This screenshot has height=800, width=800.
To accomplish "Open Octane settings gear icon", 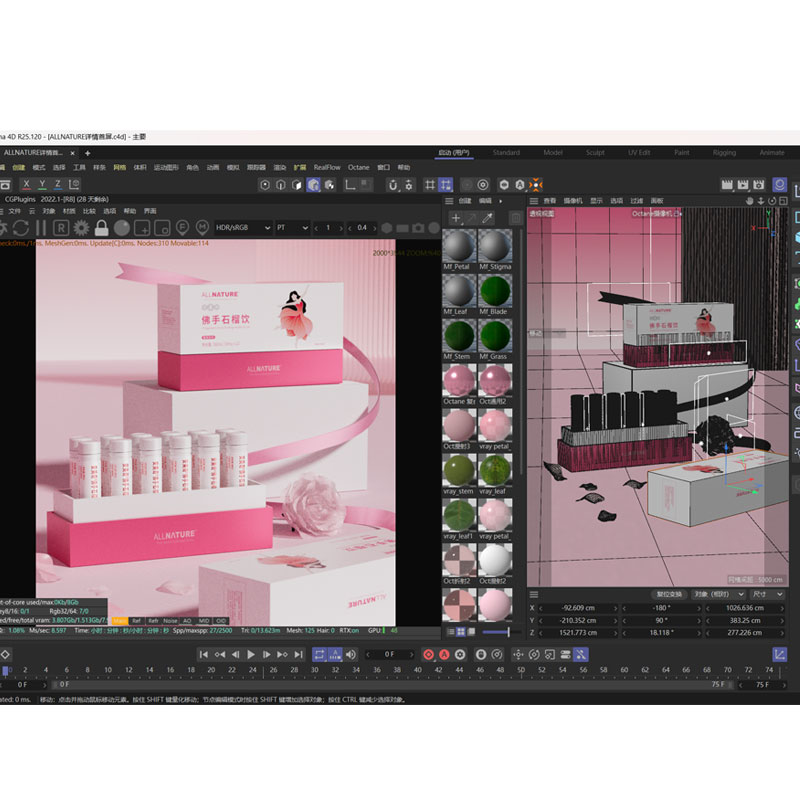I will pos(81,228).
